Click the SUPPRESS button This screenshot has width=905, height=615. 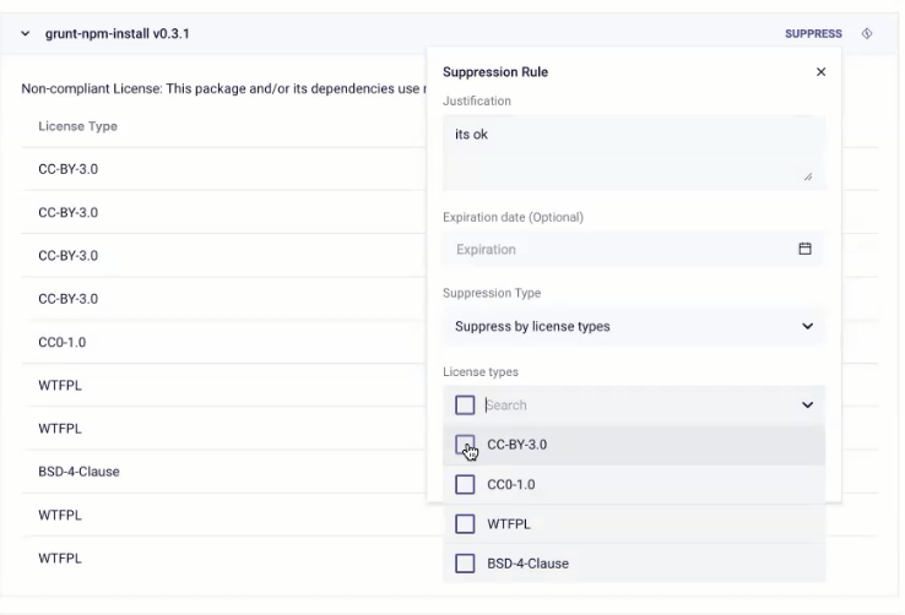click(813, 34)
